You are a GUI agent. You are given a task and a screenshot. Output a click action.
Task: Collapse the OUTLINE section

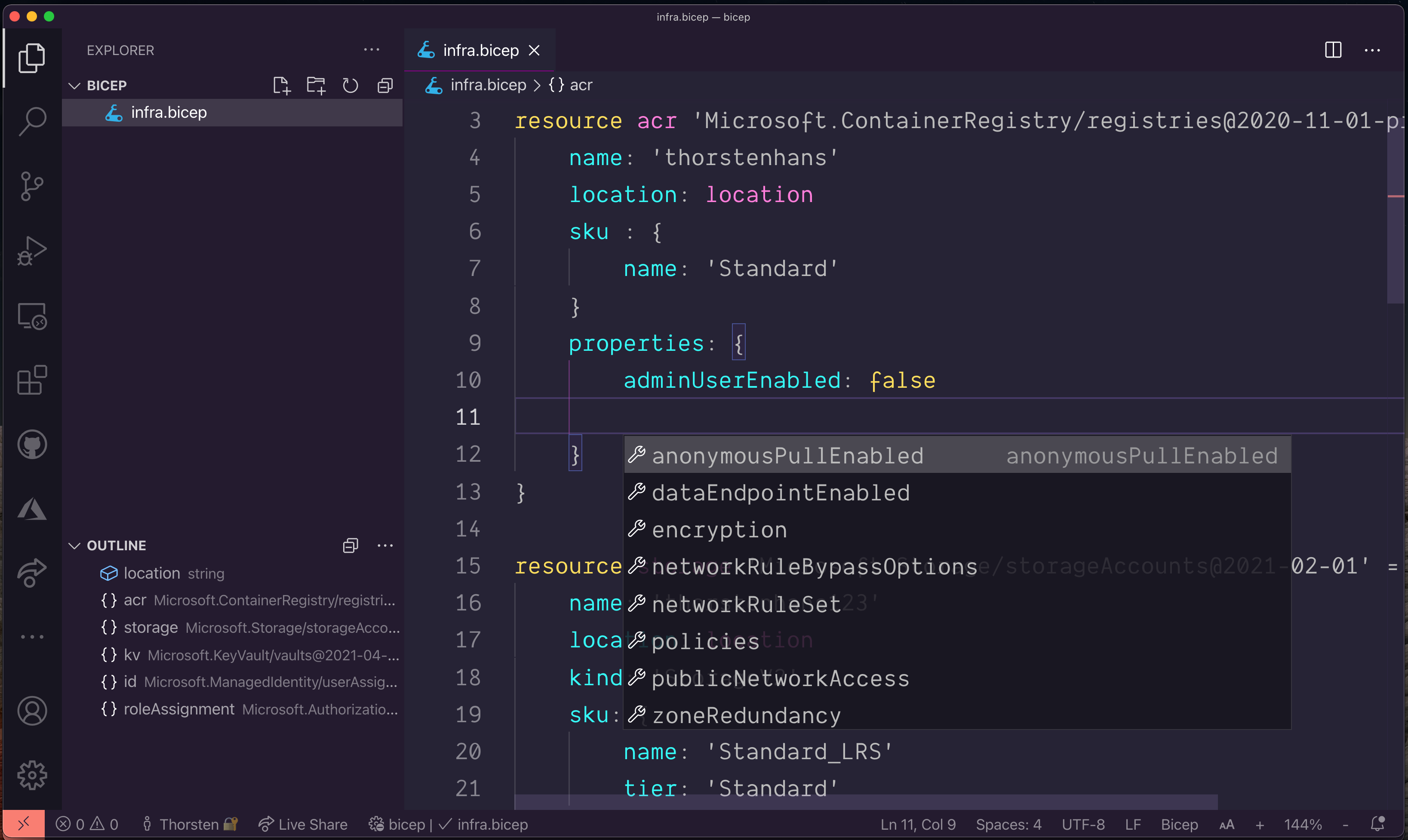pos(74,546)
